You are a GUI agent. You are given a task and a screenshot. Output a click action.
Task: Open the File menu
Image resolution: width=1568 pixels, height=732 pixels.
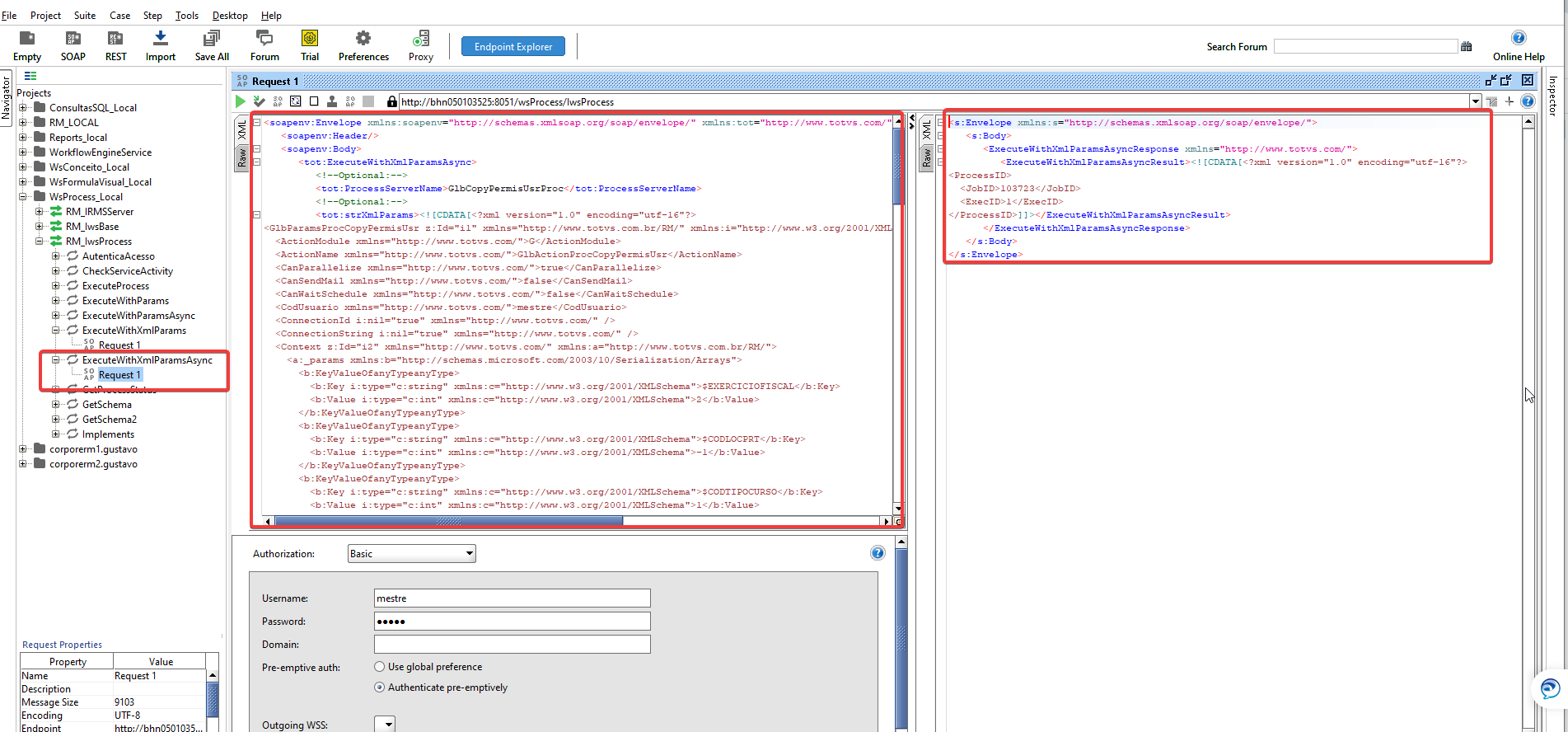(x=9, y=15)
